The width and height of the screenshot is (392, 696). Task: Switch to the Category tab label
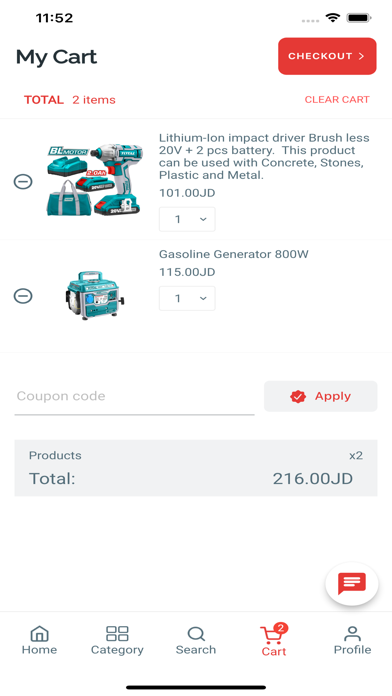(117, 650)
